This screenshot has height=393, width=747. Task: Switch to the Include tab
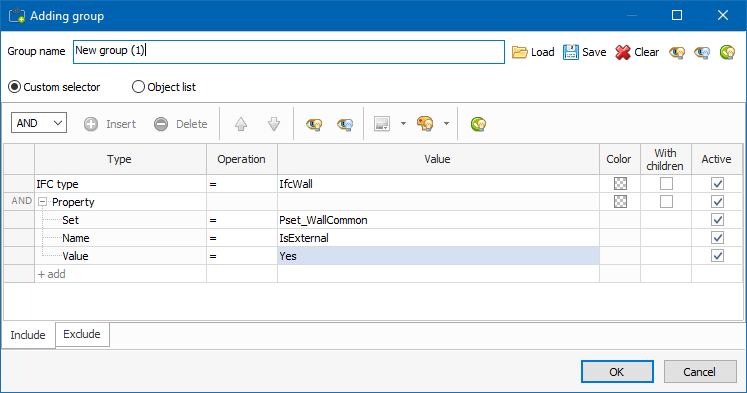pos(28,335)
